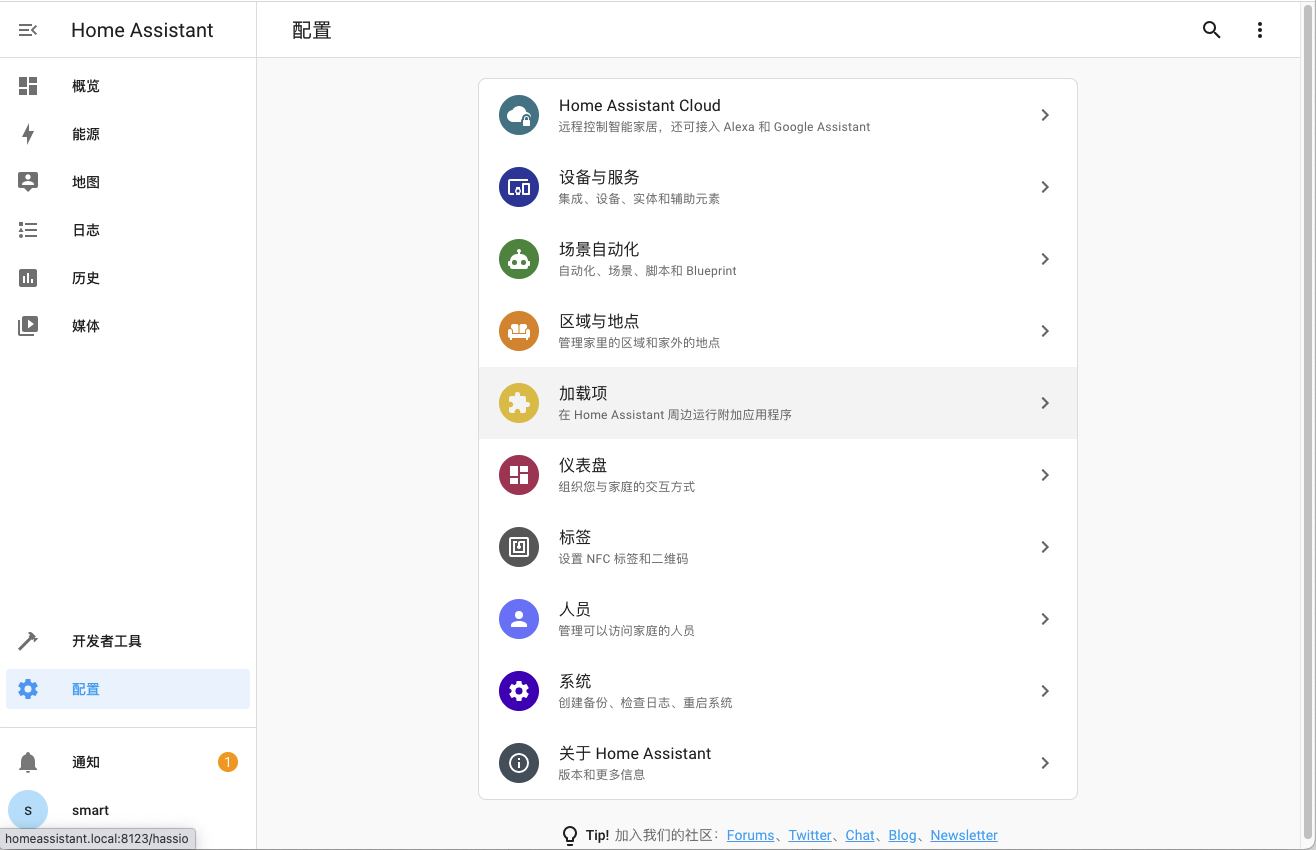This screenshot has height=850, width=1316.
Task: Click the 加载项 puzzle piece icon
Action: click(518, 403)
